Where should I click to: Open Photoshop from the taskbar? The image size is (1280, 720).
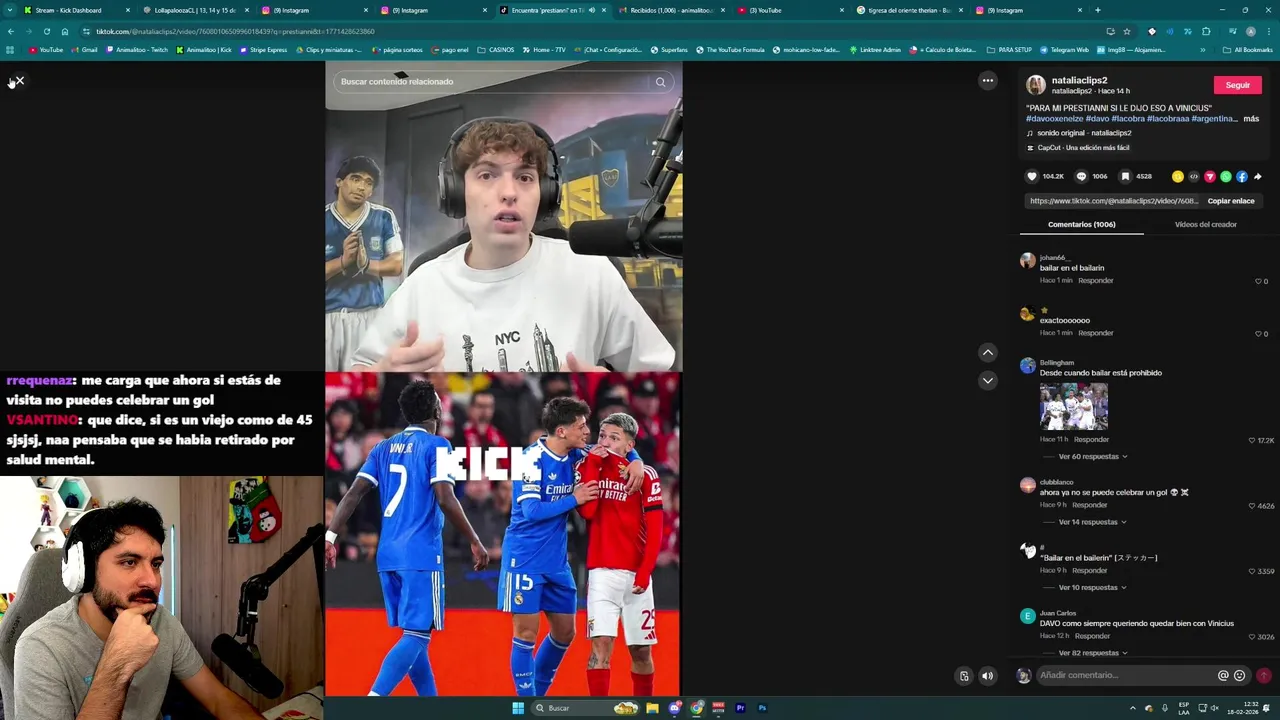[762, 708]
